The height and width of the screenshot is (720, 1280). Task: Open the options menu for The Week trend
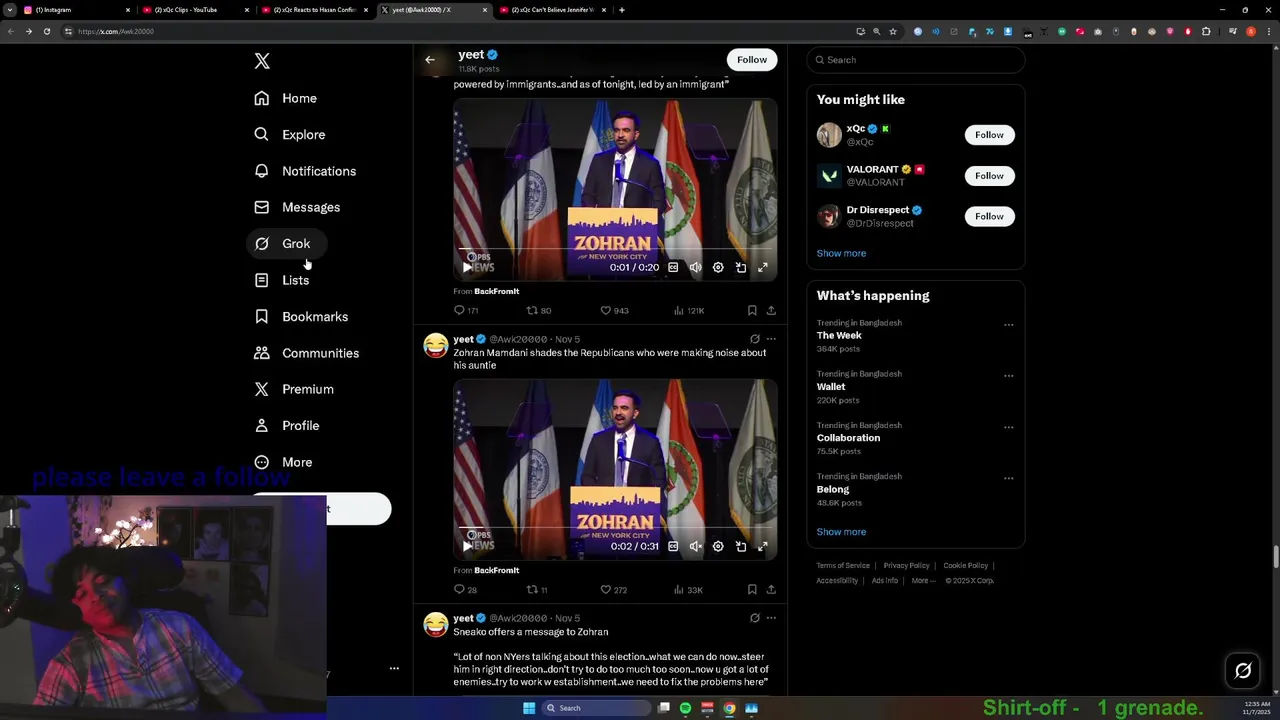[x=1008, y=325]
